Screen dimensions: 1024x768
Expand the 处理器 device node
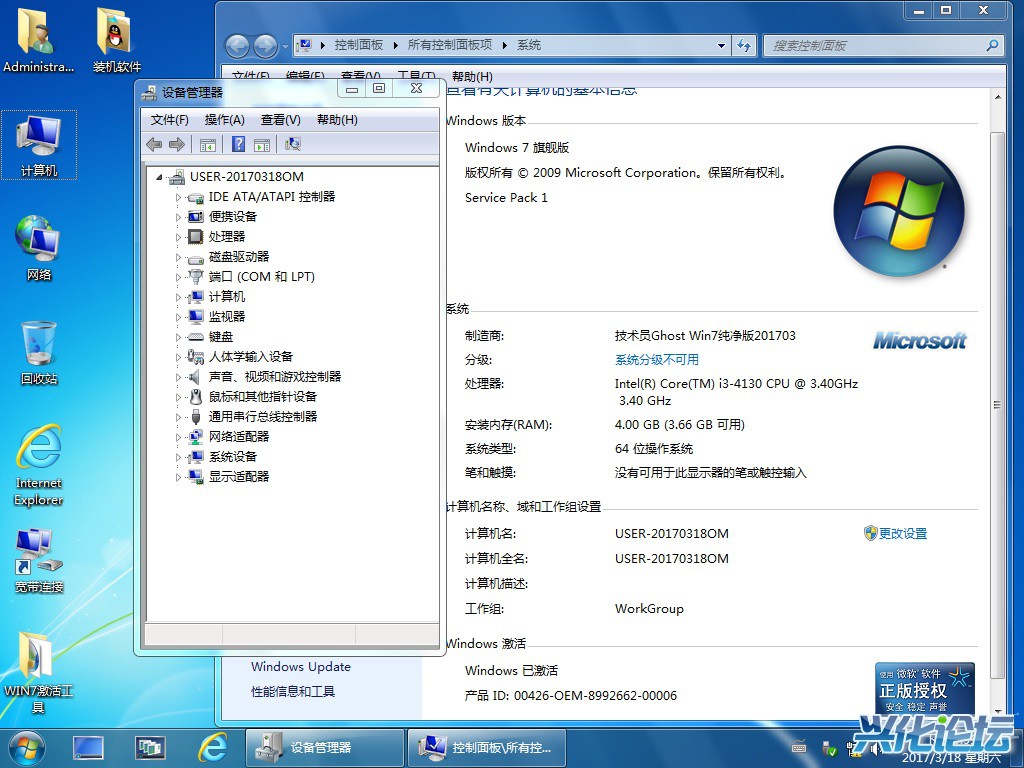click(x=179, y=237)
